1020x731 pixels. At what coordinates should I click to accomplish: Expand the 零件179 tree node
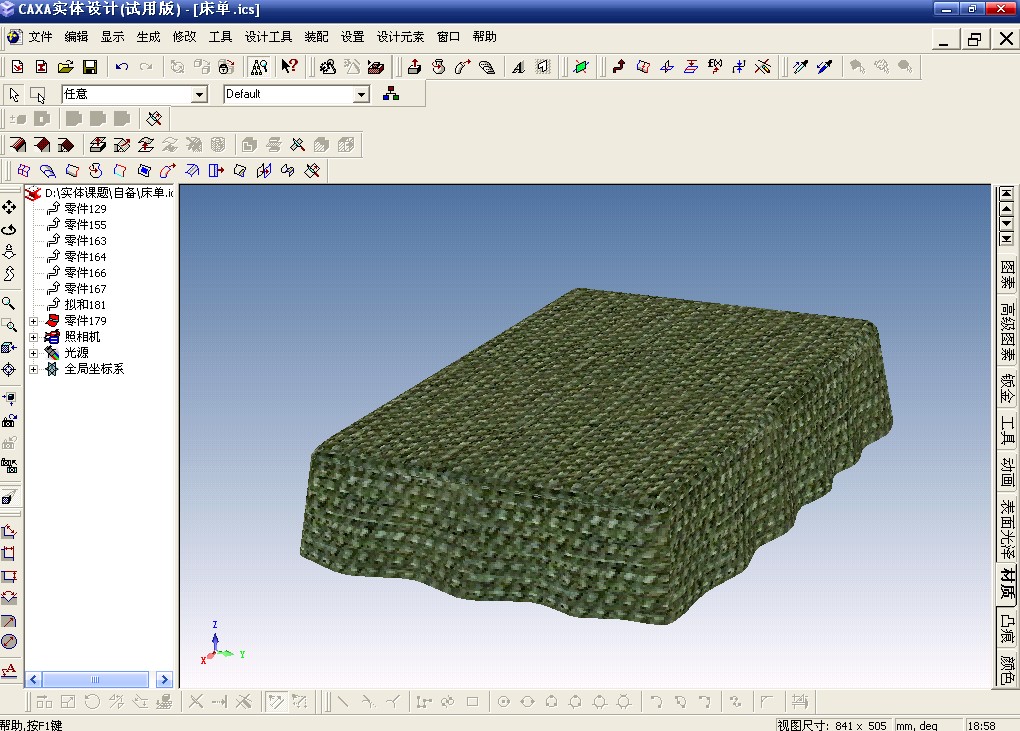[x=33, y=321]
